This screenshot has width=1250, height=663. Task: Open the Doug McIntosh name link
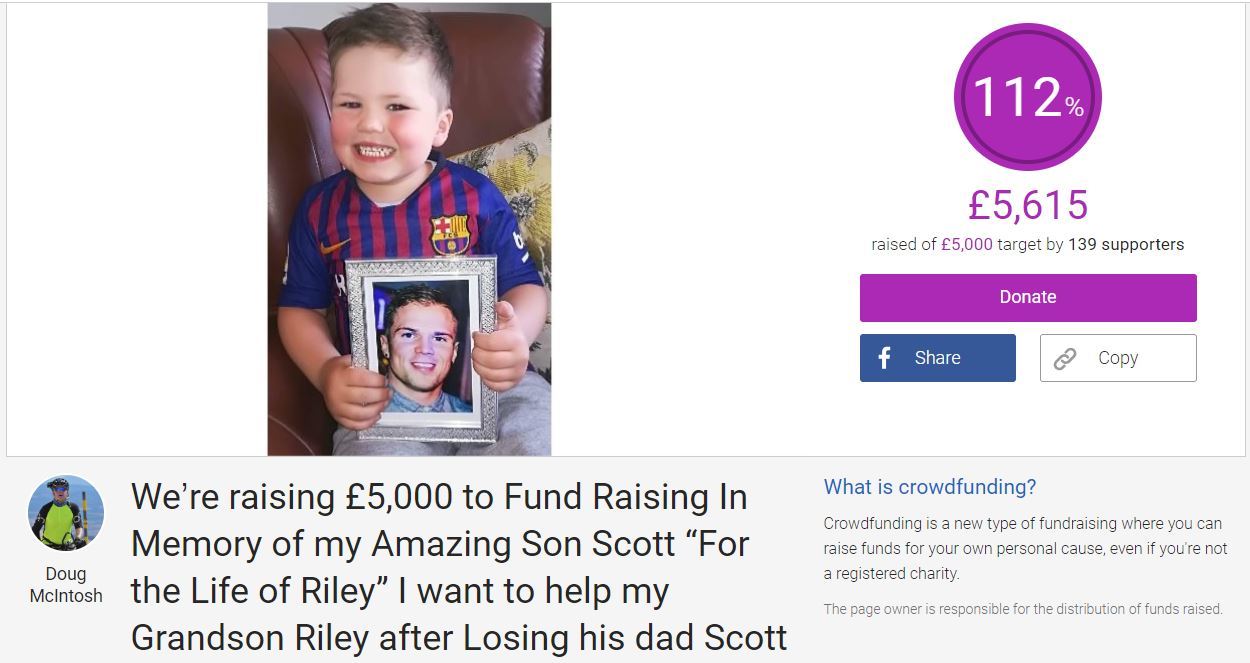coord(66,585)
